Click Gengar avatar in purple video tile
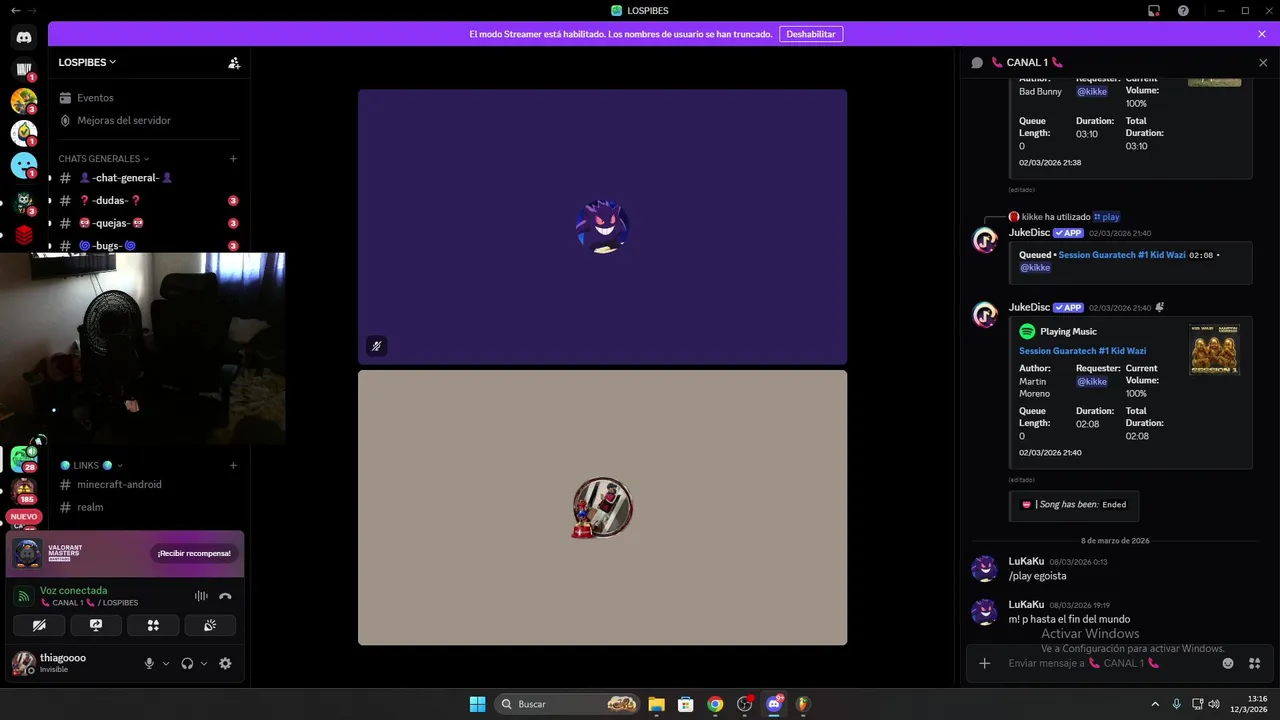 [602, 226]
